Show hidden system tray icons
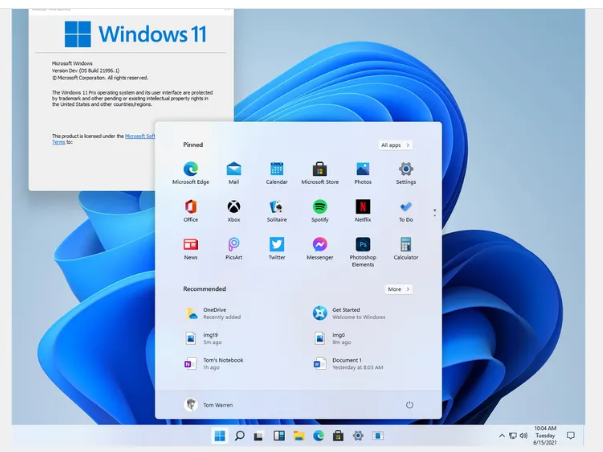 click(501, 436)
